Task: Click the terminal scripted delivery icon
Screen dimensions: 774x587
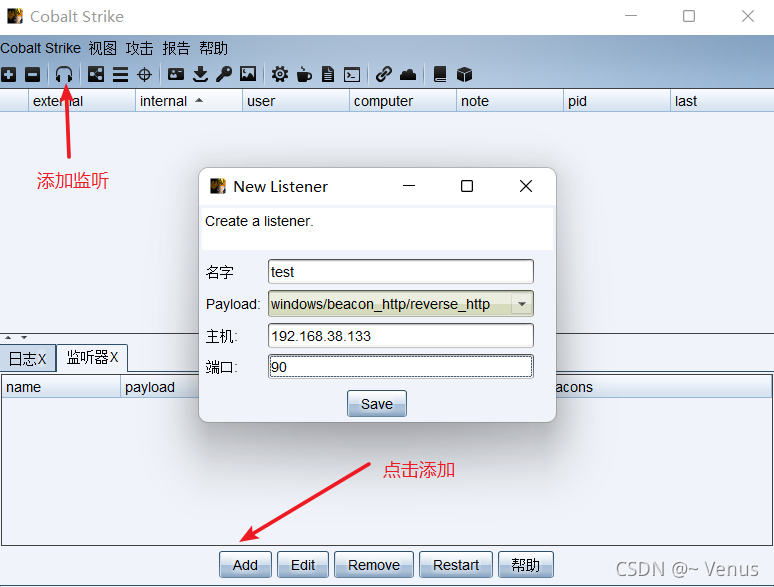Action: 352,75
